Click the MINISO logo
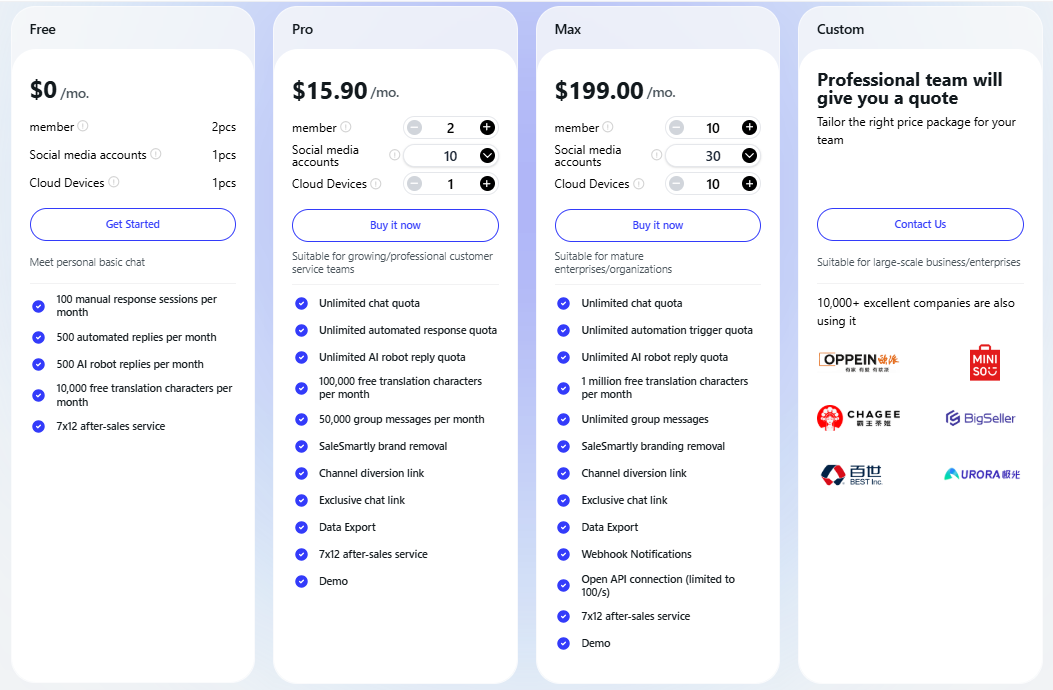Viewport: 1053px width, 690px height. [x=984, y=362]
